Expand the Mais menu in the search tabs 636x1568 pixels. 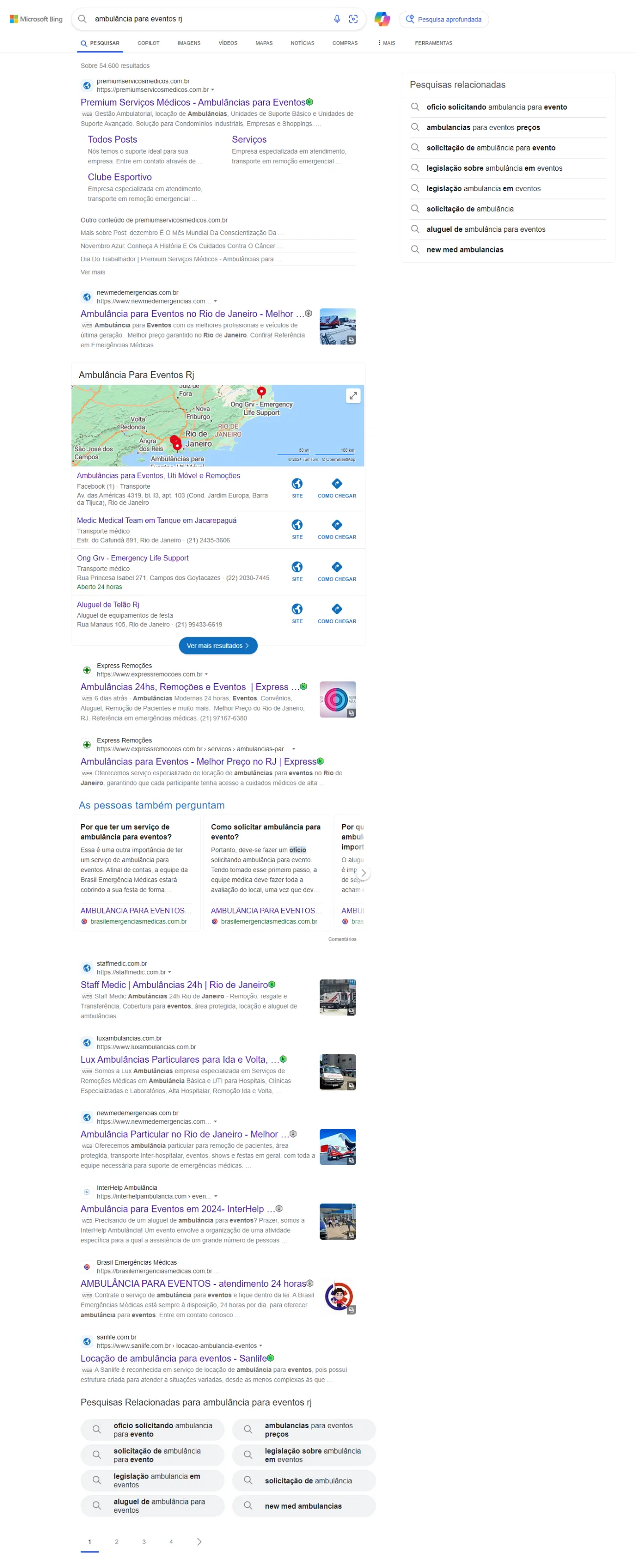386,43
